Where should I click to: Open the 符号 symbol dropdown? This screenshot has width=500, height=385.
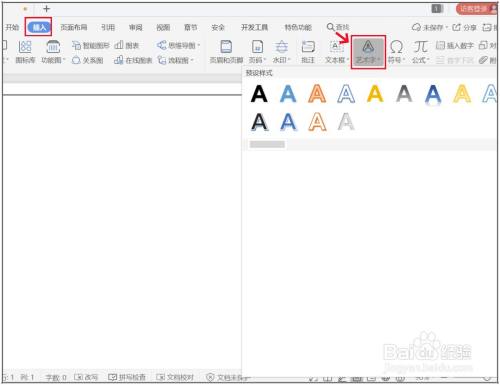pos(396,52)
